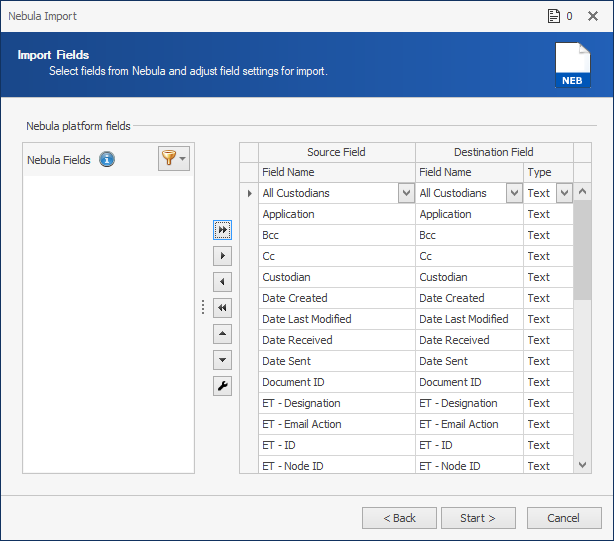The height and width of the screenshot is (541, 614).
Task: Move the selected field down
Action: 222,360
